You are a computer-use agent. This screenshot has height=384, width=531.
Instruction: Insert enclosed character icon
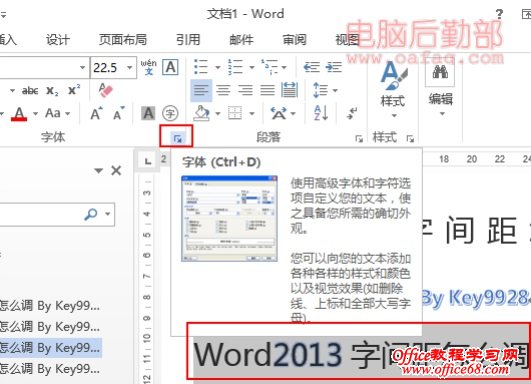[170, 113]
